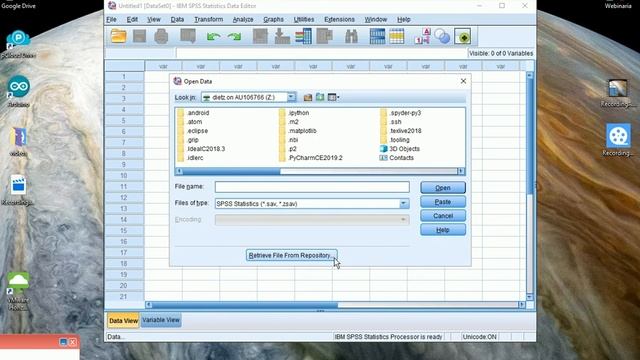
Task: Click the Use Variable Sets circles icon
Action: point(442,36)
